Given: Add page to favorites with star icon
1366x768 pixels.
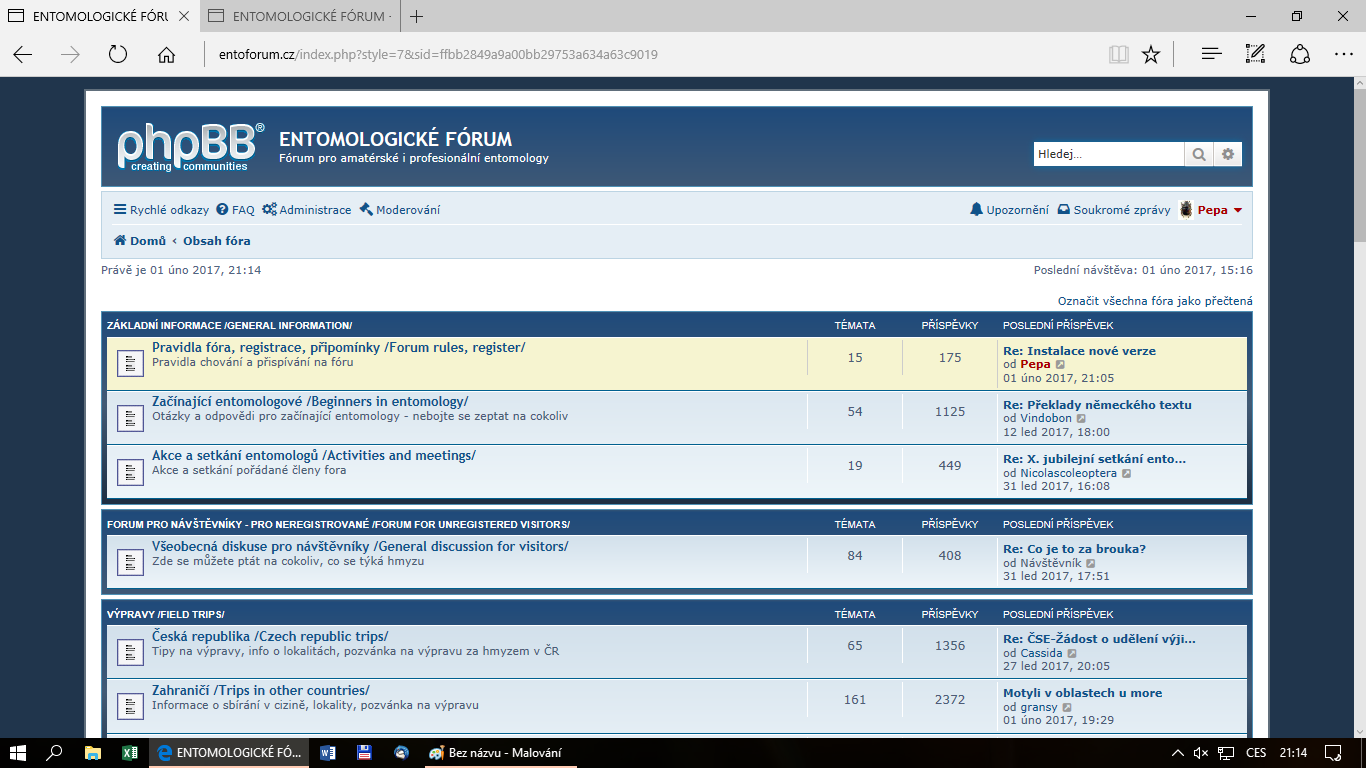Looking at the screenshot, I should 1151,55.
